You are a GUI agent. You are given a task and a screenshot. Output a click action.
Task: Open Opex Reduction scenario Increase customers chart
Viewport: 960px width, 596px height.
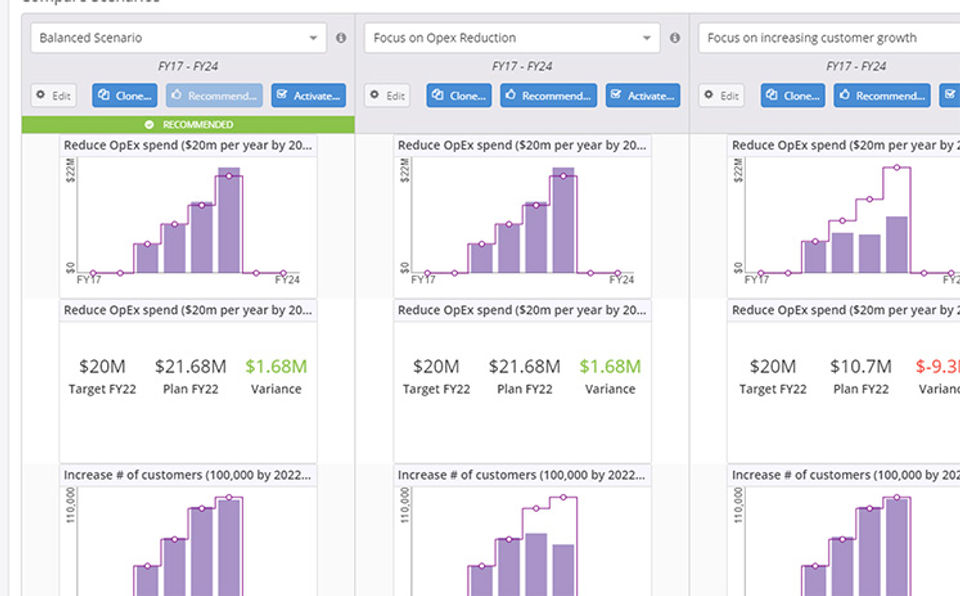pyautogui.click(x=522, y=540)
